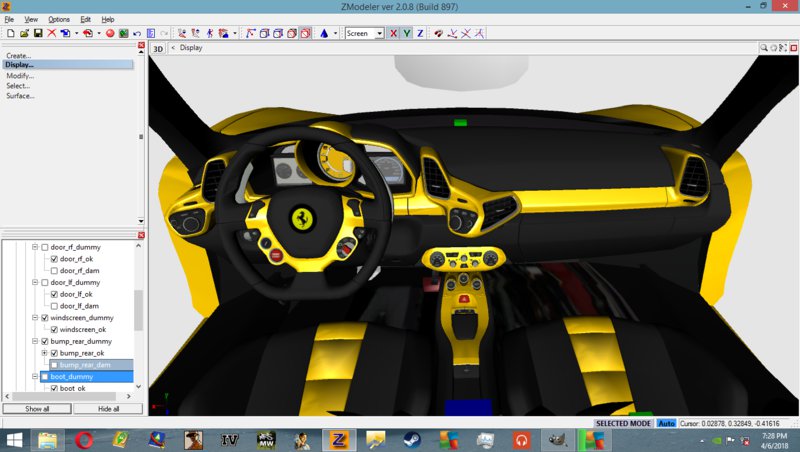
Task: Toggle the Vertices level selection icon
Action: click(251, 33)
